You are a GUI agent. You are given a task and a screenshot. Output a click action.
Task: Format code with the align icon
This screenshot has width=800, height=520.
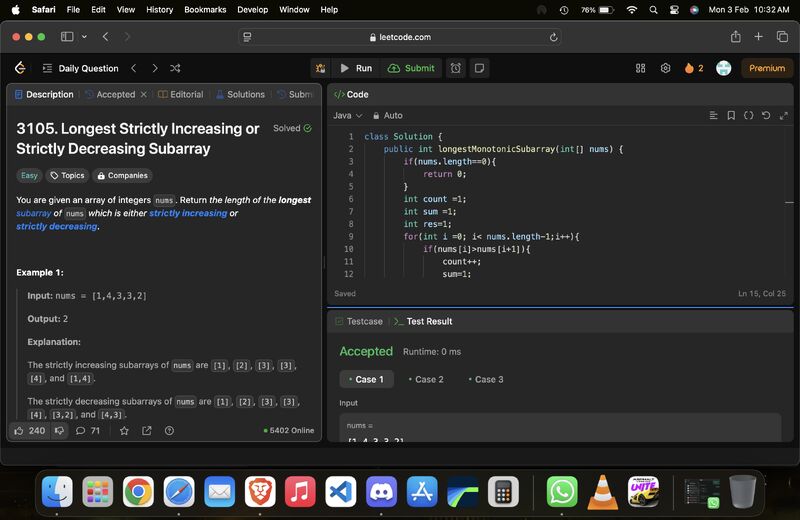click(713, 116)
